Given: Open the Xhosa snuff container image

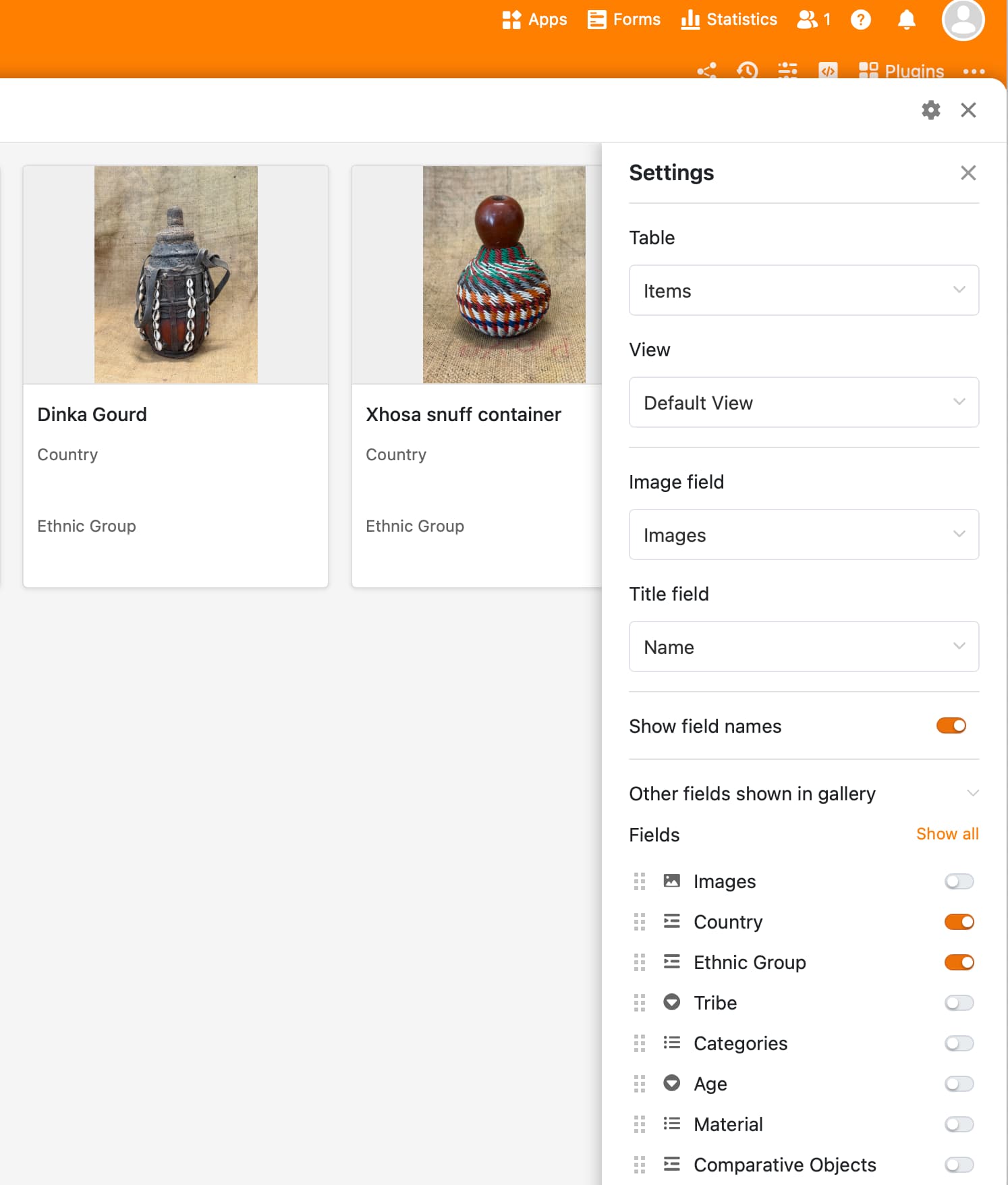Looking at the screenshot, I should click(x=503, y=275).
